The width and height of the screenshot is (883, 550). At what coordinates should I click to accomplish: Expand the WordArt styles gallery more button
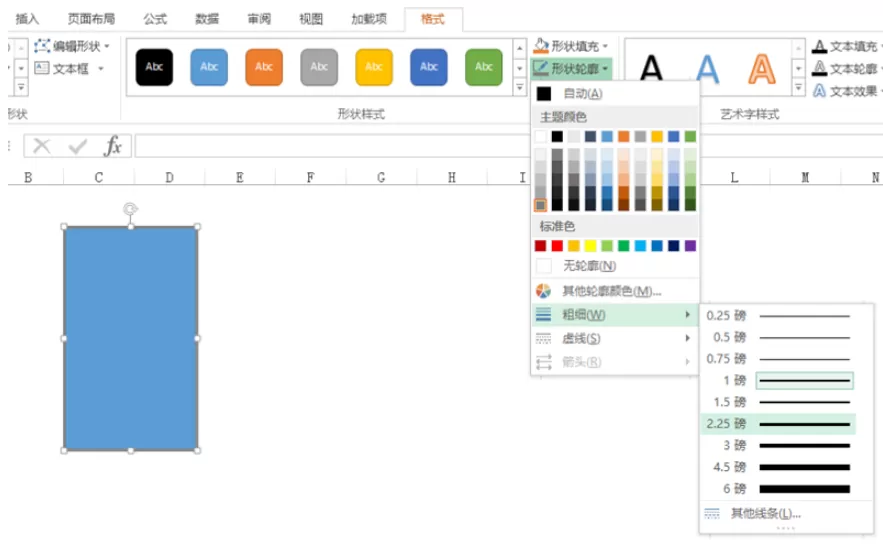tap(799, 87)
